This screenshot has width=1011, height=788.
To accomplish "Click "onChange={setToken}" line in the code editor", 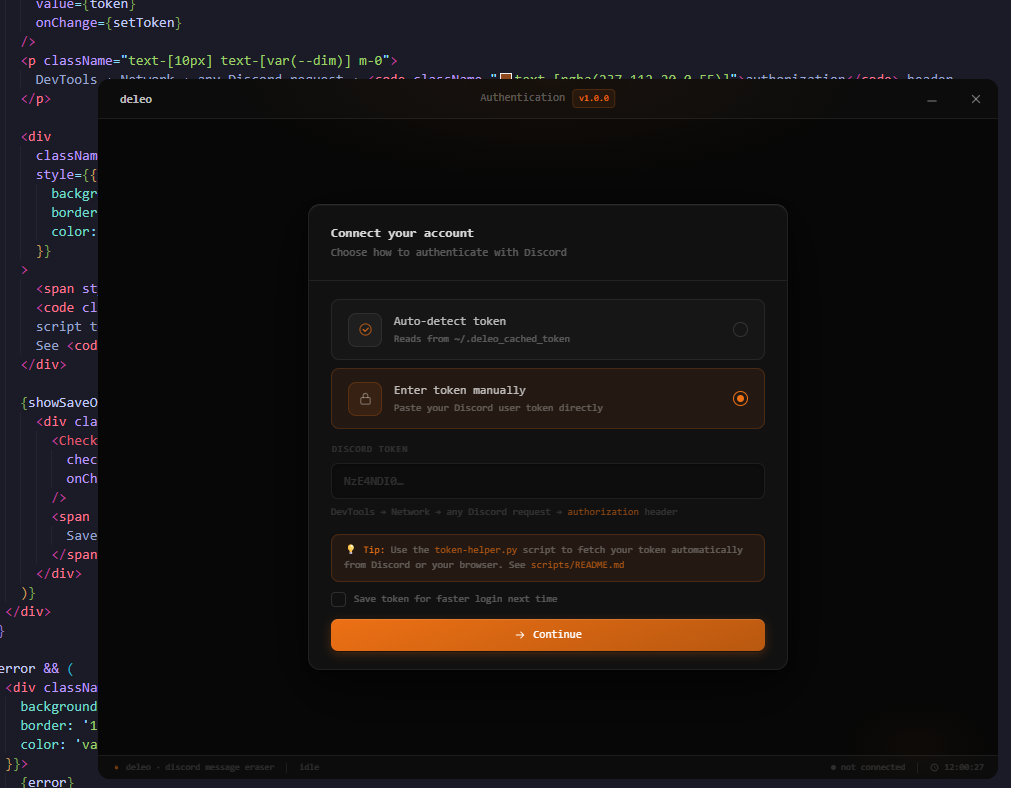I will pyautogui.click(x=108, y=23).
